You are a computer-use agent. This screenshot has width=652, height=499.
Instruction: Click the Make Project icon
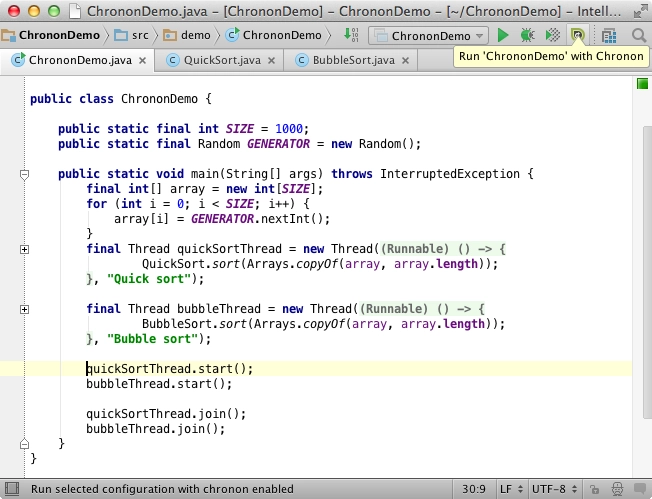pyautogui.click(x=351, y=35)
